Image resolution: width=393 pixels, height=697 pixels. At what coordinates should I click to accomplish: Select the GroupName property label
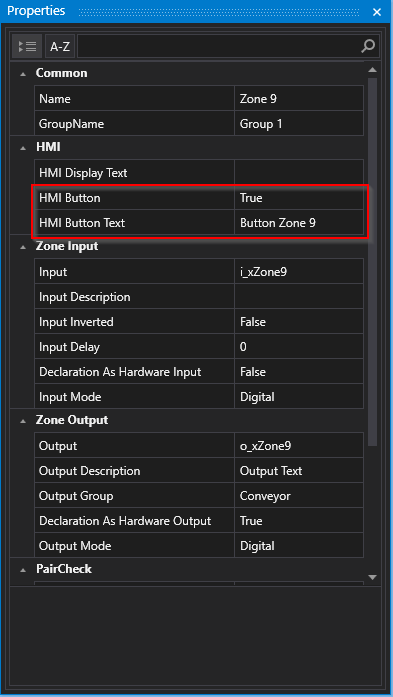(72, 124)
